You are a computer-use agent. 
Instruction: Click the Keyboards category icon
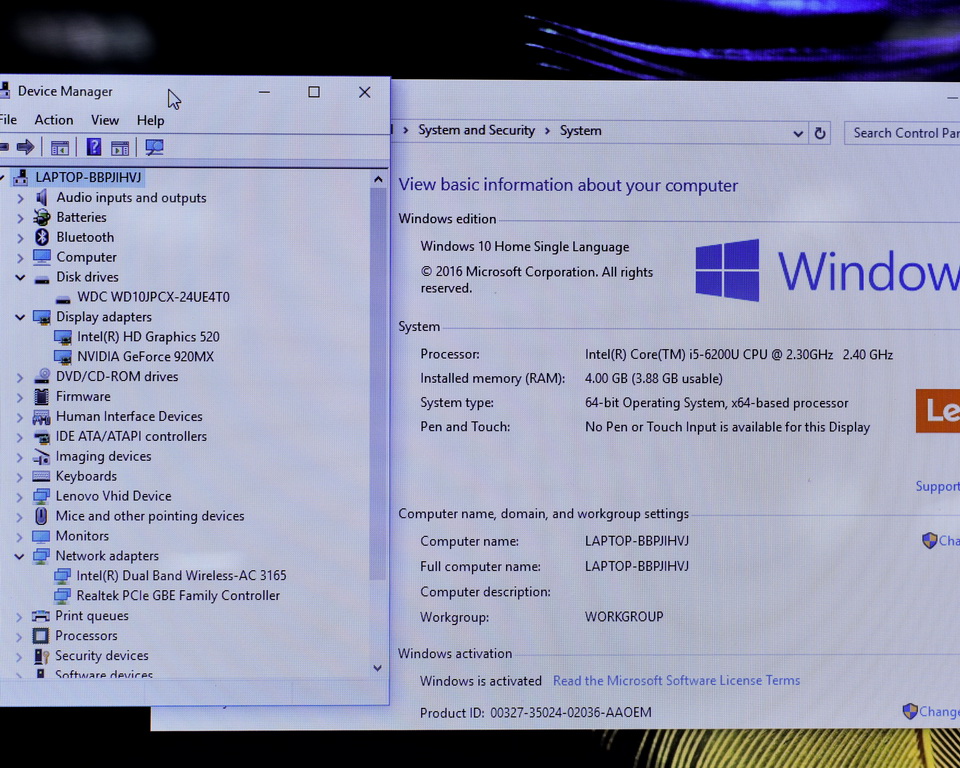coord(41,476)
